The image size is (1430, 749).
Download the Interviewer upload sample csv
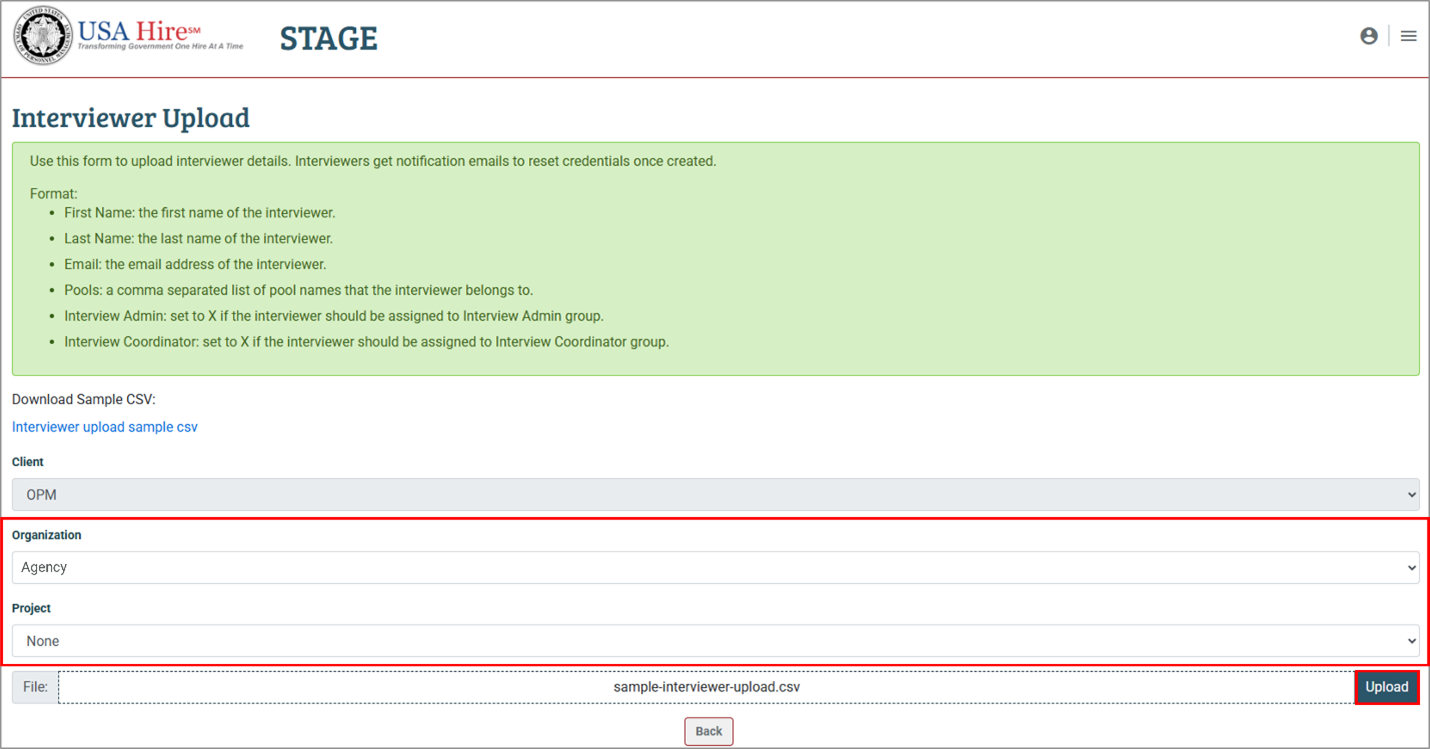pyautogui.click(x=105, y=427)
